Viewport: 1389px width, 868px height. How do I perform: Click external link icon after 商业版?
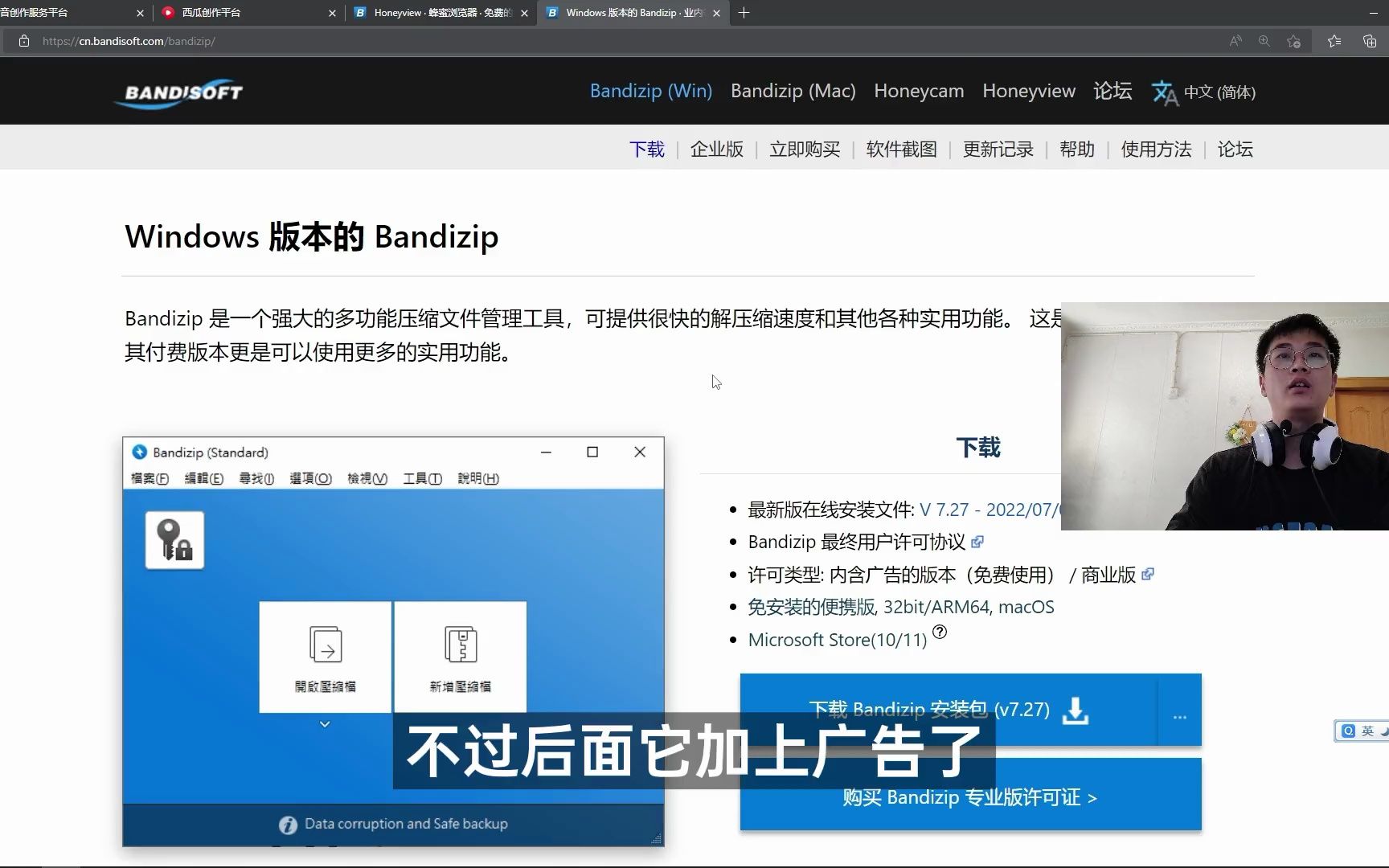click(1148, 574)
